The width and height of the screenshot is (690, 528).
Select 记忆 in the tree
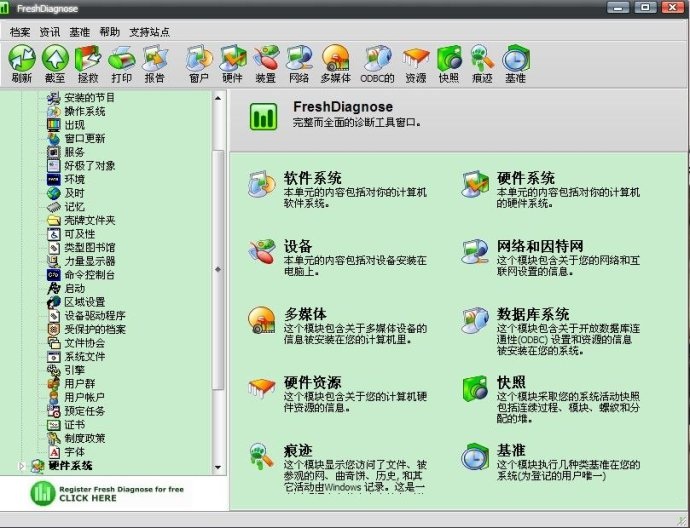point(74,206)
